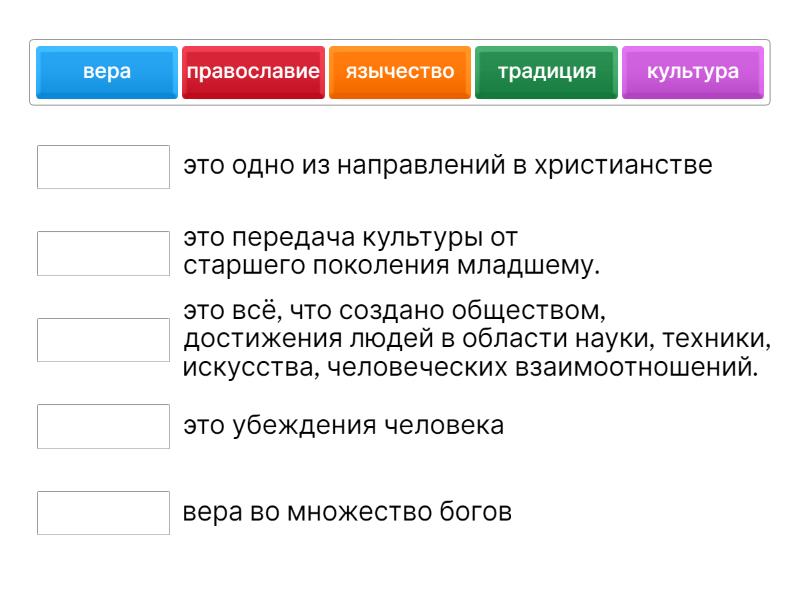Screen dimensions: 800x600
Task: Click the line «достижения людей в области науки, техники»
Action: (x=477, y=339)
